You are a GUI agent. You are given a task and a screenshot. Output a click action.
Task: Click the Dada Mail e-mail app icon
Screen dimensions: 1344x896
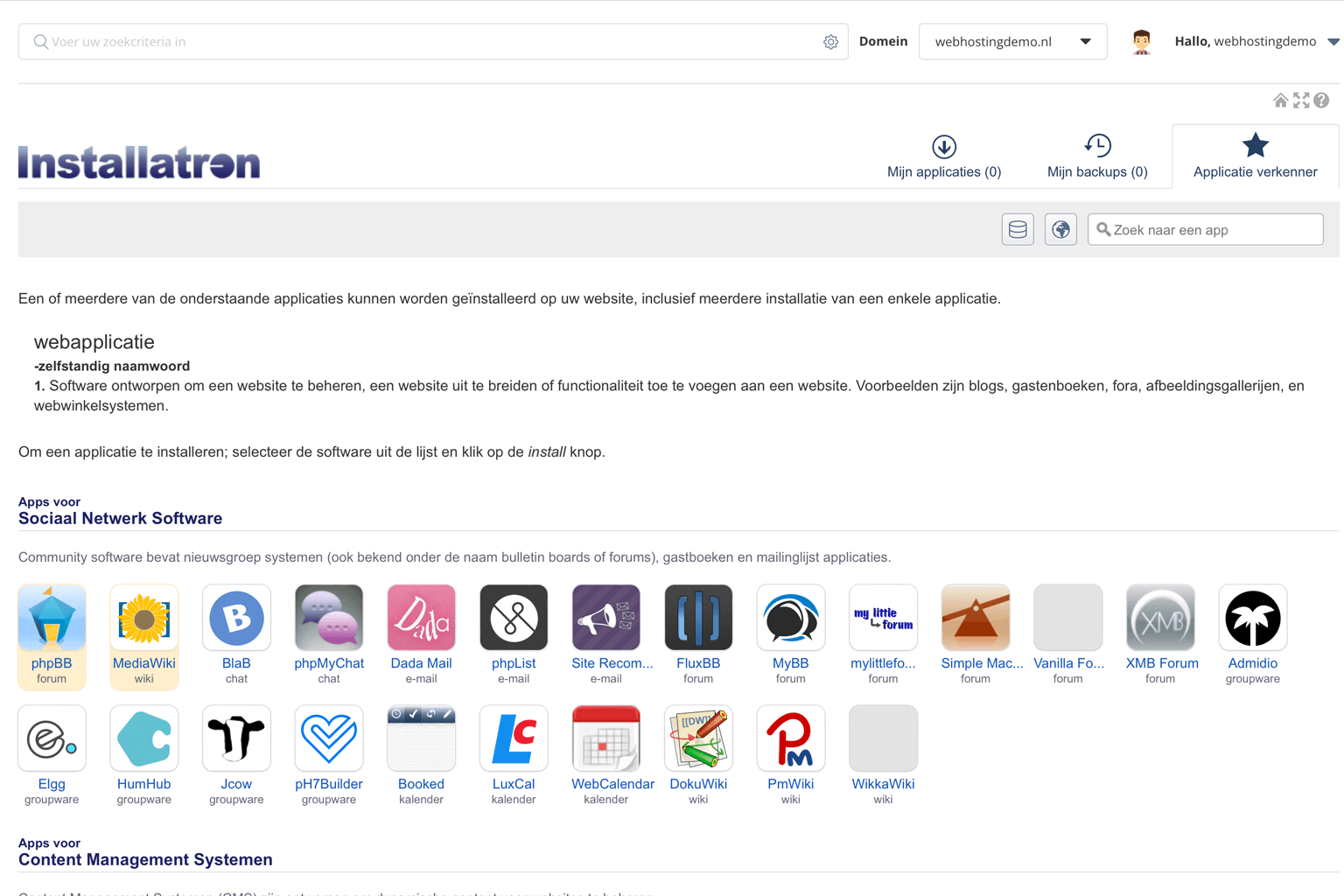421,617
